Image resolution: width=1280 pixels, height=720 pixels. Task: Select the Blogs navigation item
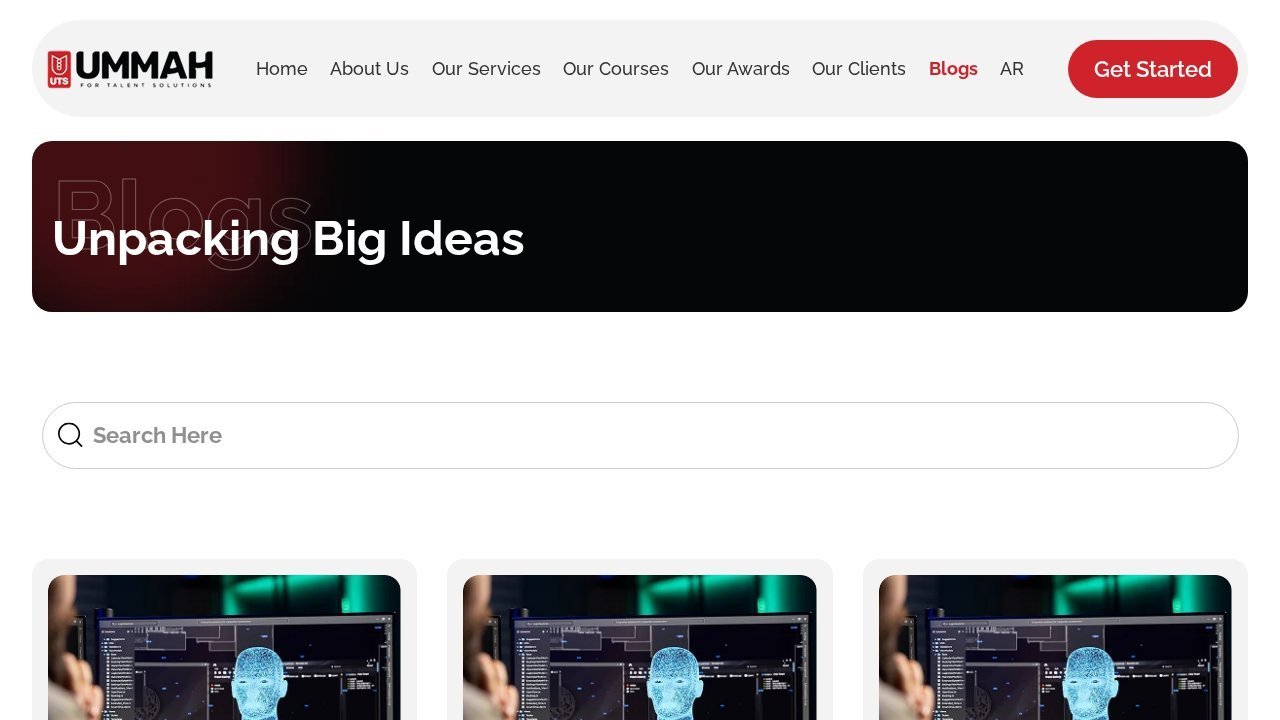[x=953, y=69]
